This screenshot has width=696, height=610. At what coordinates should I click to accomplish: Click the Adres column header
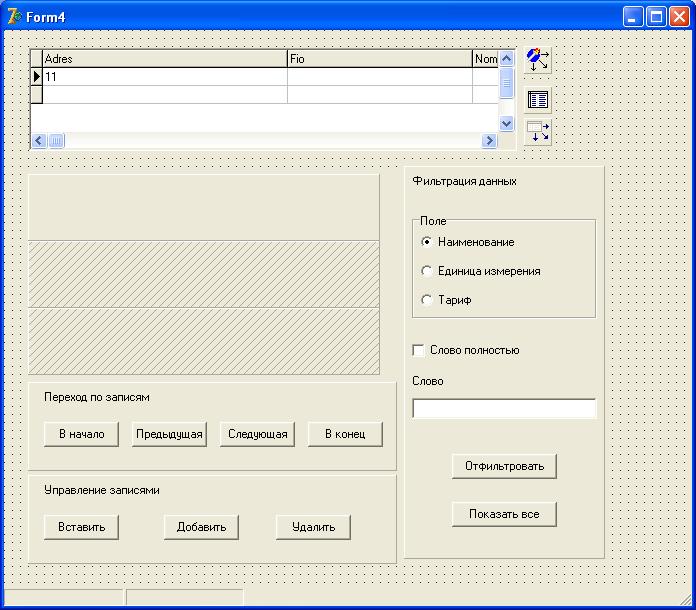click(164, 59)
